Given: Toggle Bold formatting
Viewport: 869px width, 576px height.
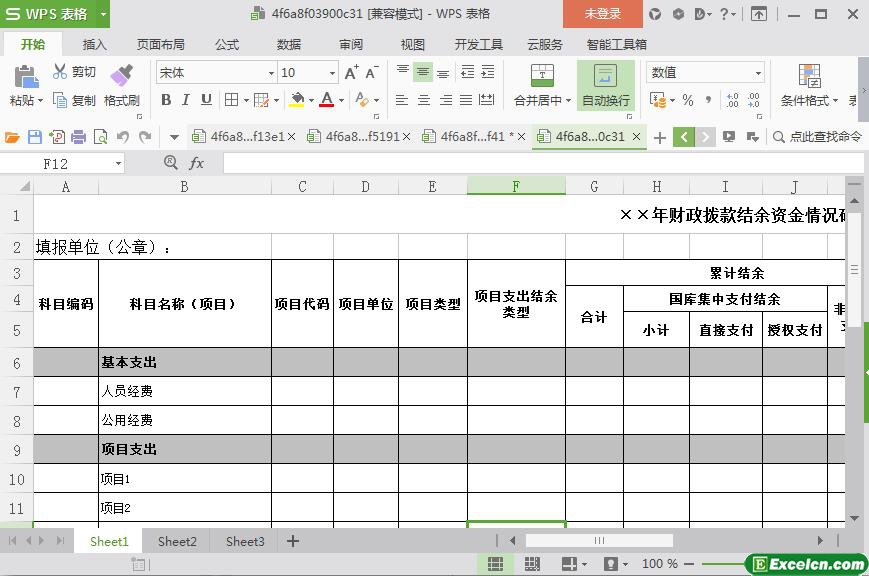Looking at the screenshot, I should point(166,100).
